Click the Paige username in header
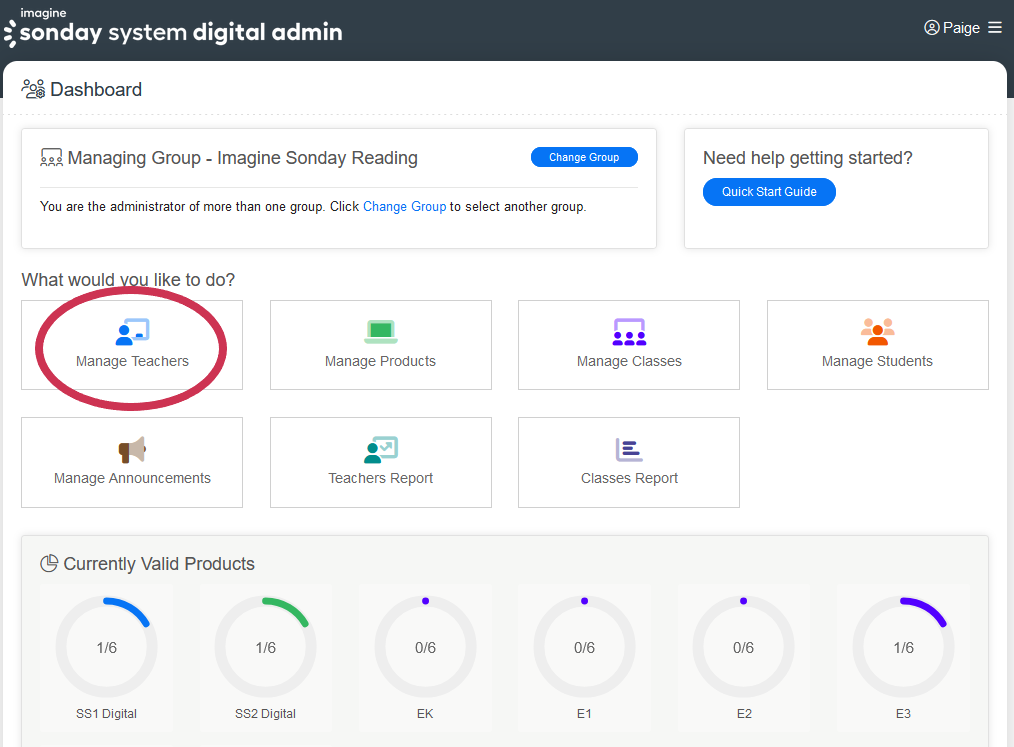 961,28
